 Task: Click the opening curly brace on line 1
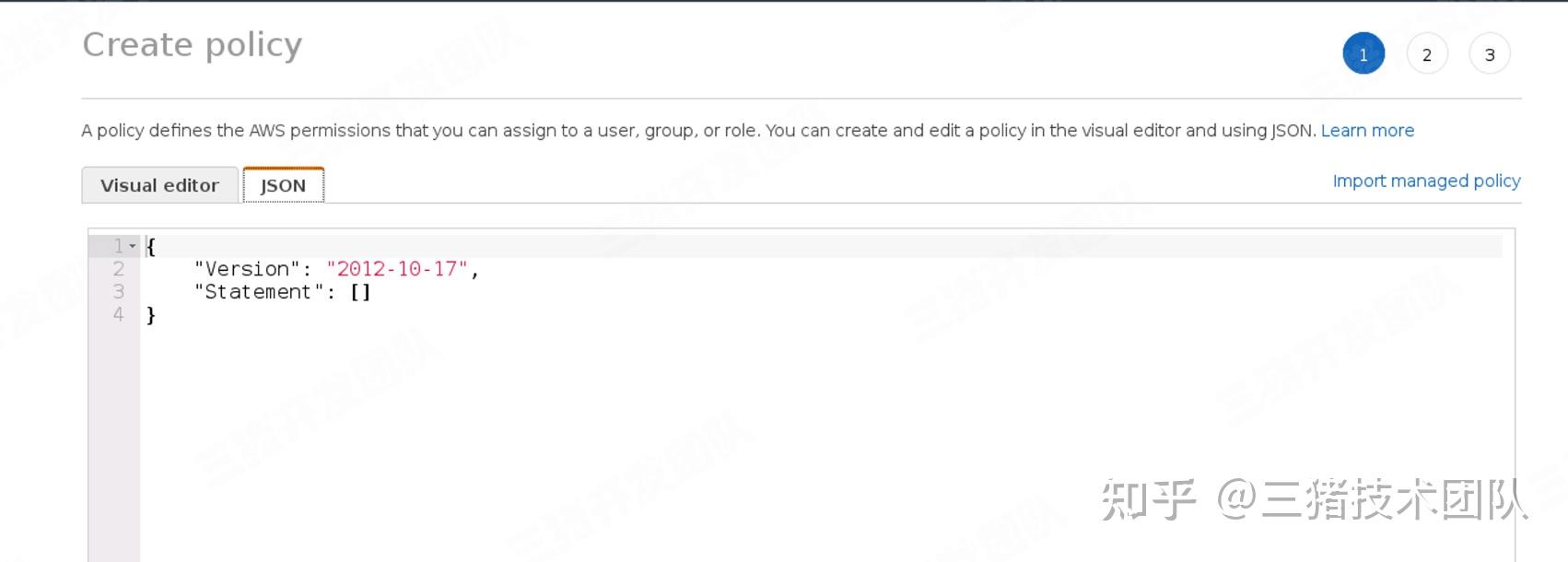click(x=151, y=246)
